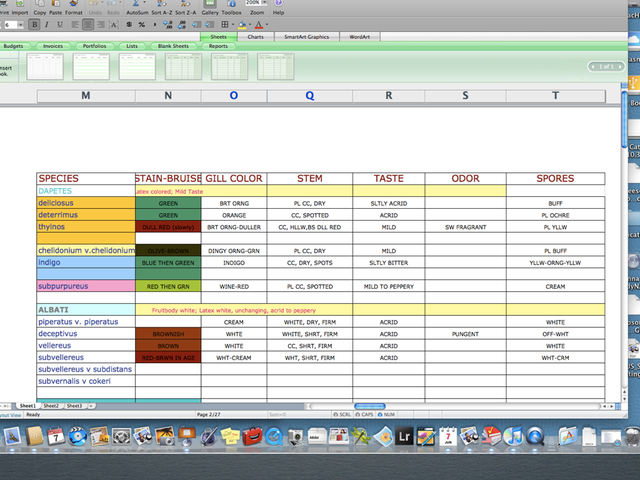Viewport: 640px width, 480px height.
Task: Switch to the Charts tab
Action: pos(256,36)
